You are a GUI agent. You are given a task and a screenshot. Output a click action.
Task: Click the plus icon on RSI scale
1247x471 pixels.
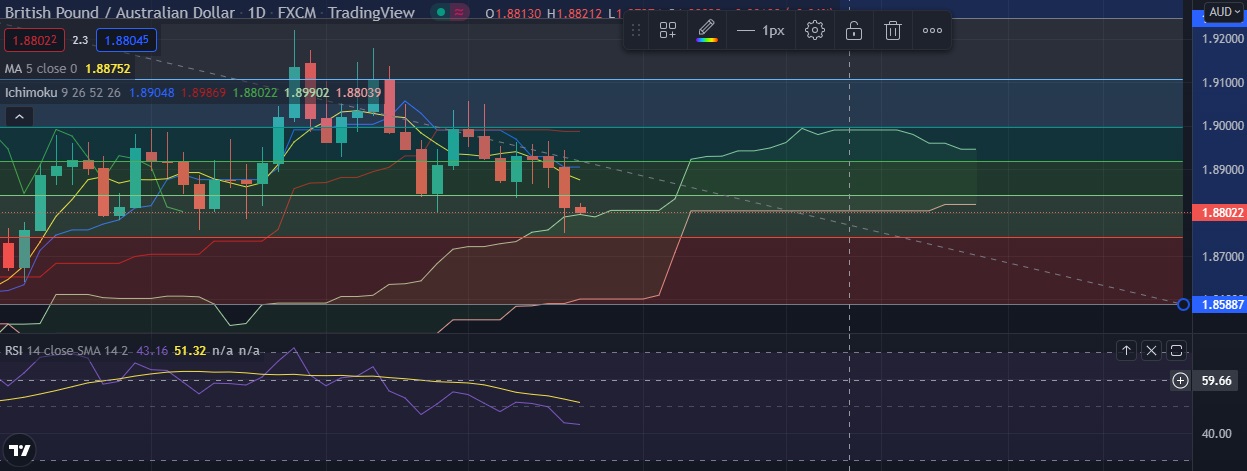click(1180, 380)
